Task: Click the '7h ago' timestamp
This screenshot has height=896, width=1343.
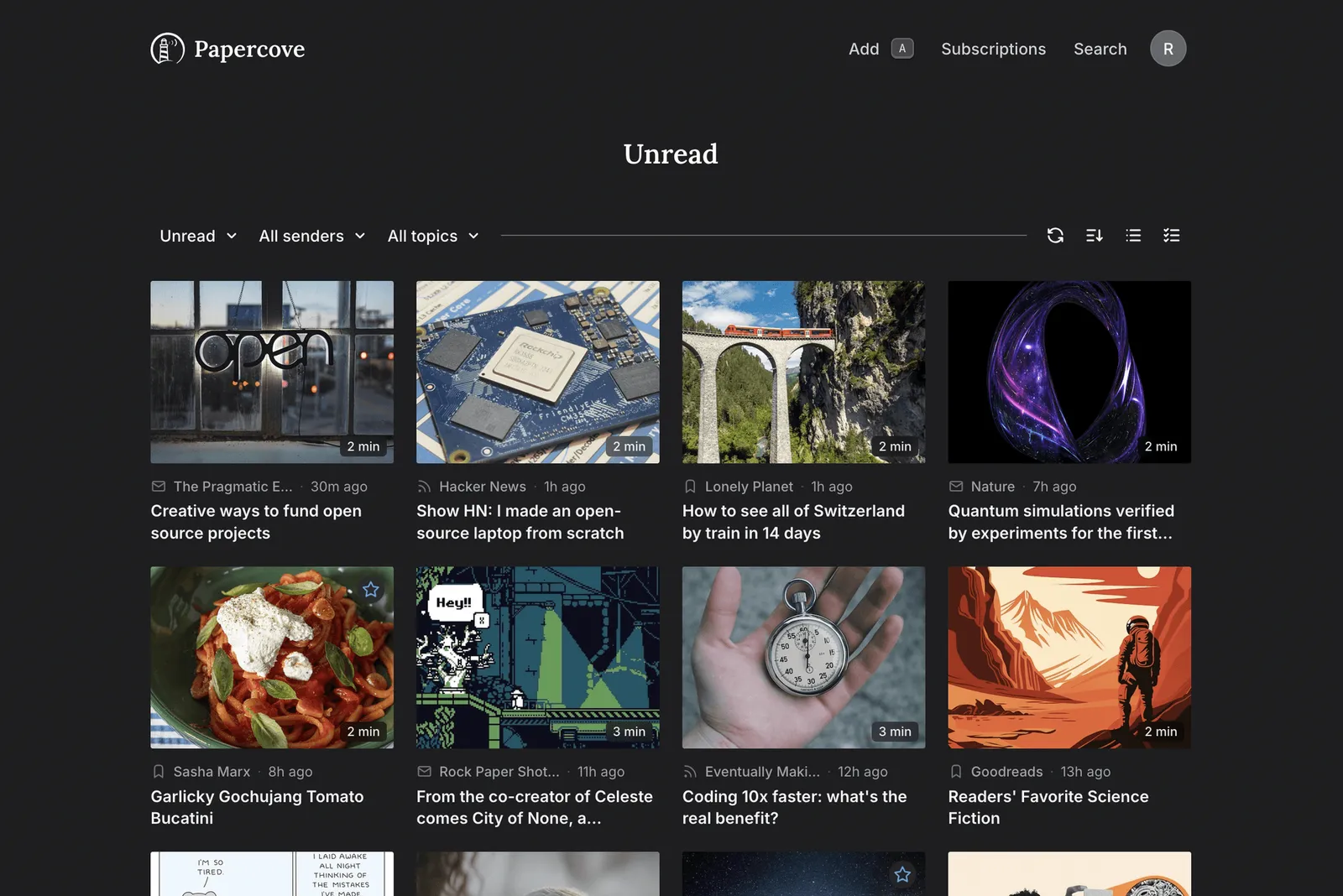Action: pyautogui.click(x=1054, y=487)
